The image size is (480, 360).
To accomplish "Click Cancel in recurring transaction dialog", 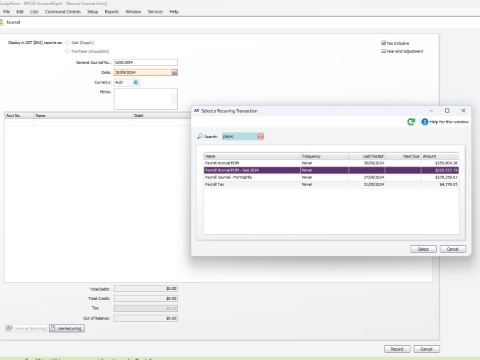I will tap(453, 249).
